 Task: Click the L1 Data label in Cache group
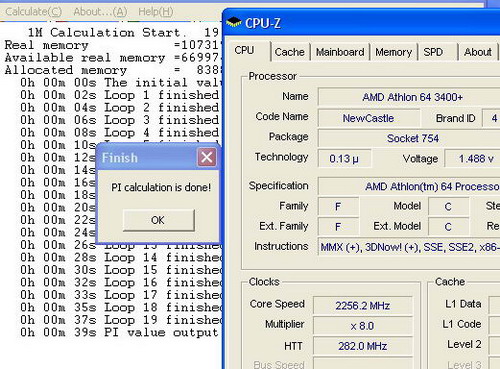coord(463,304)
